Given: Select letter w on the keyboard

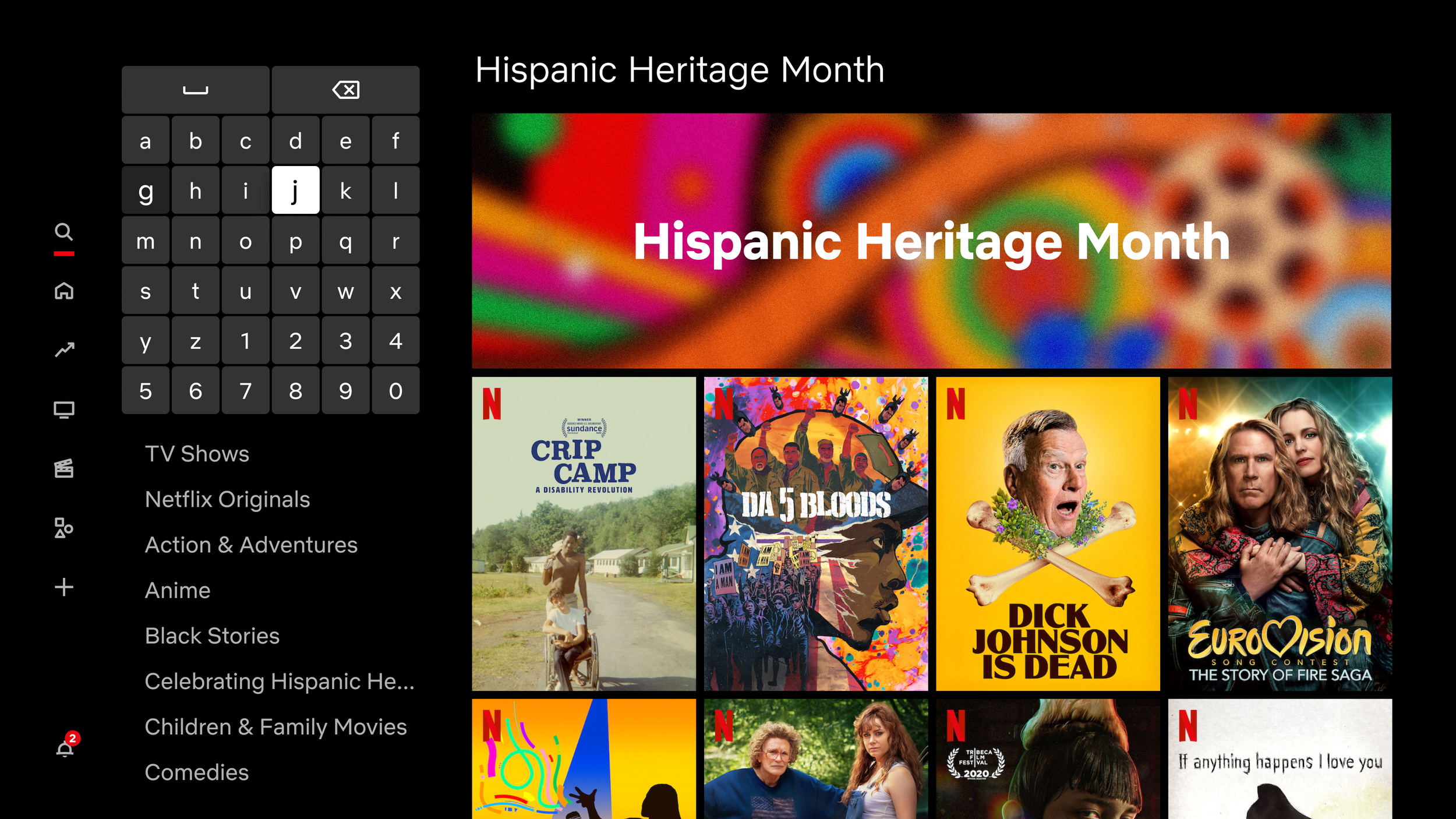Looking at the screenshot, I should pyautogui.click(x=346, y=290).
